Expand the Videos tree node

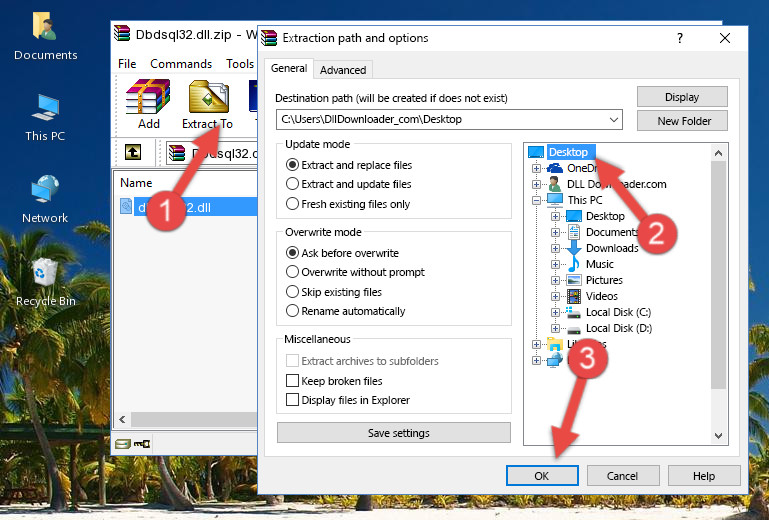pos(555,296)
